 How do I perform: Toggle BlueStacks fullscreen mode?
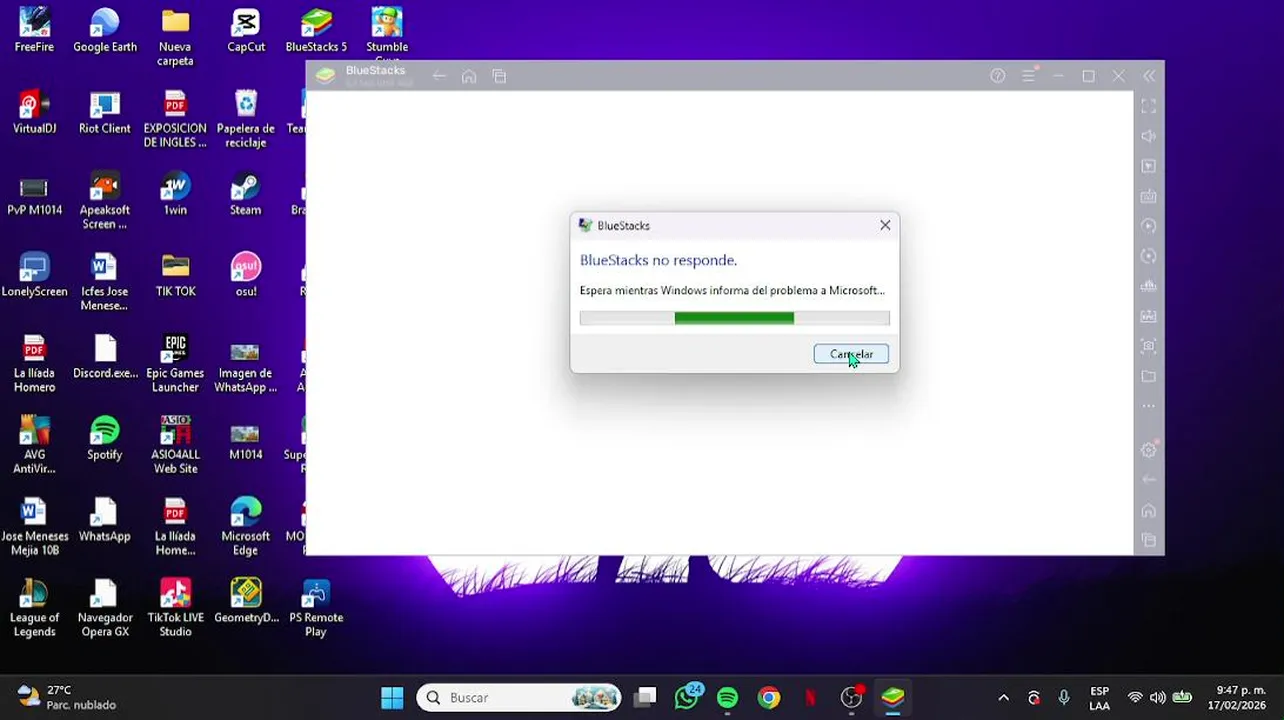tap(1149, 106)
